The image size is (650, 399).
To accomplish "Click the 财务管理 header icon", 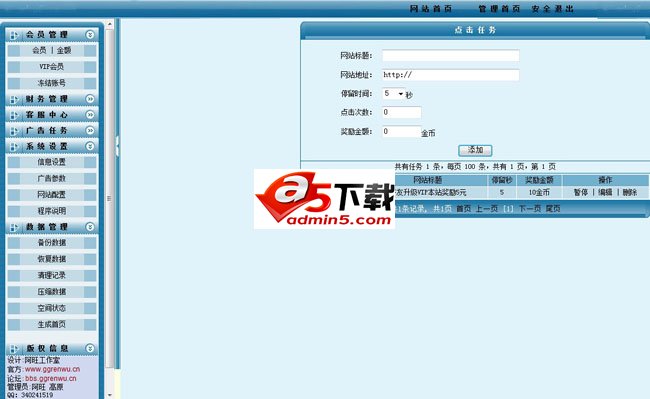I will pos(15,99).
